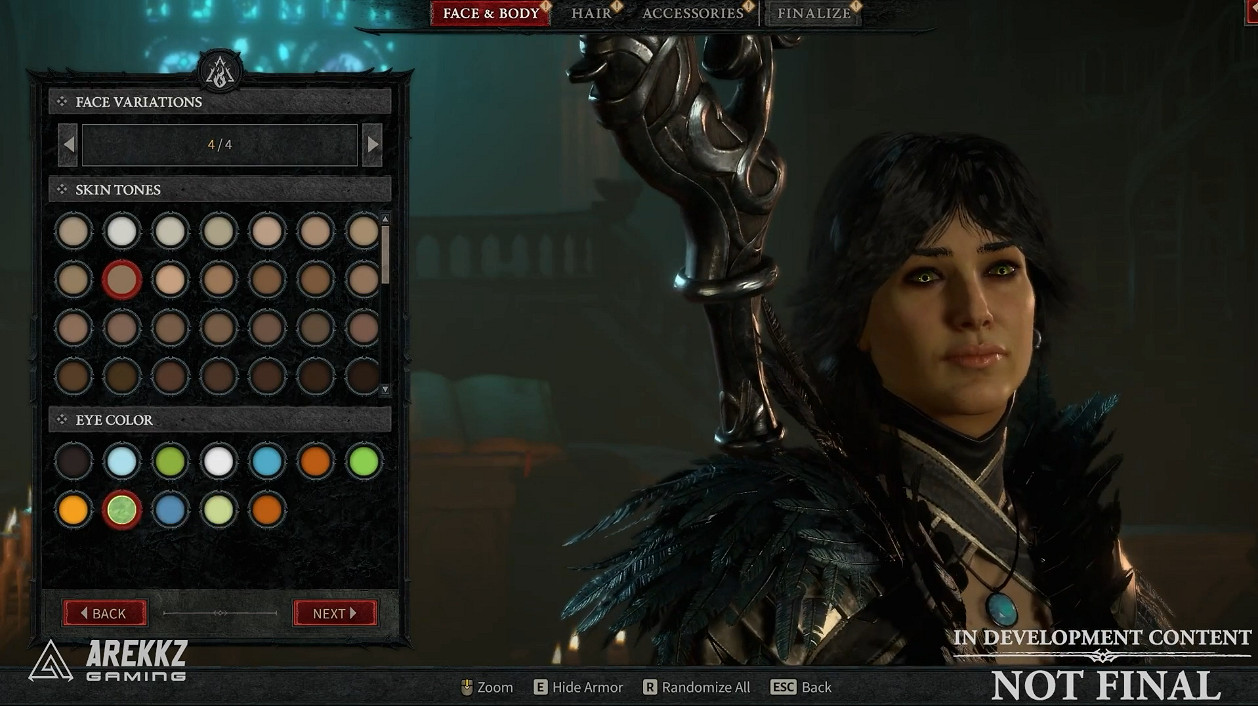Switch to the Accessories tab
The height and width of the screenshot is (706, 1258).
coord(693,14)
